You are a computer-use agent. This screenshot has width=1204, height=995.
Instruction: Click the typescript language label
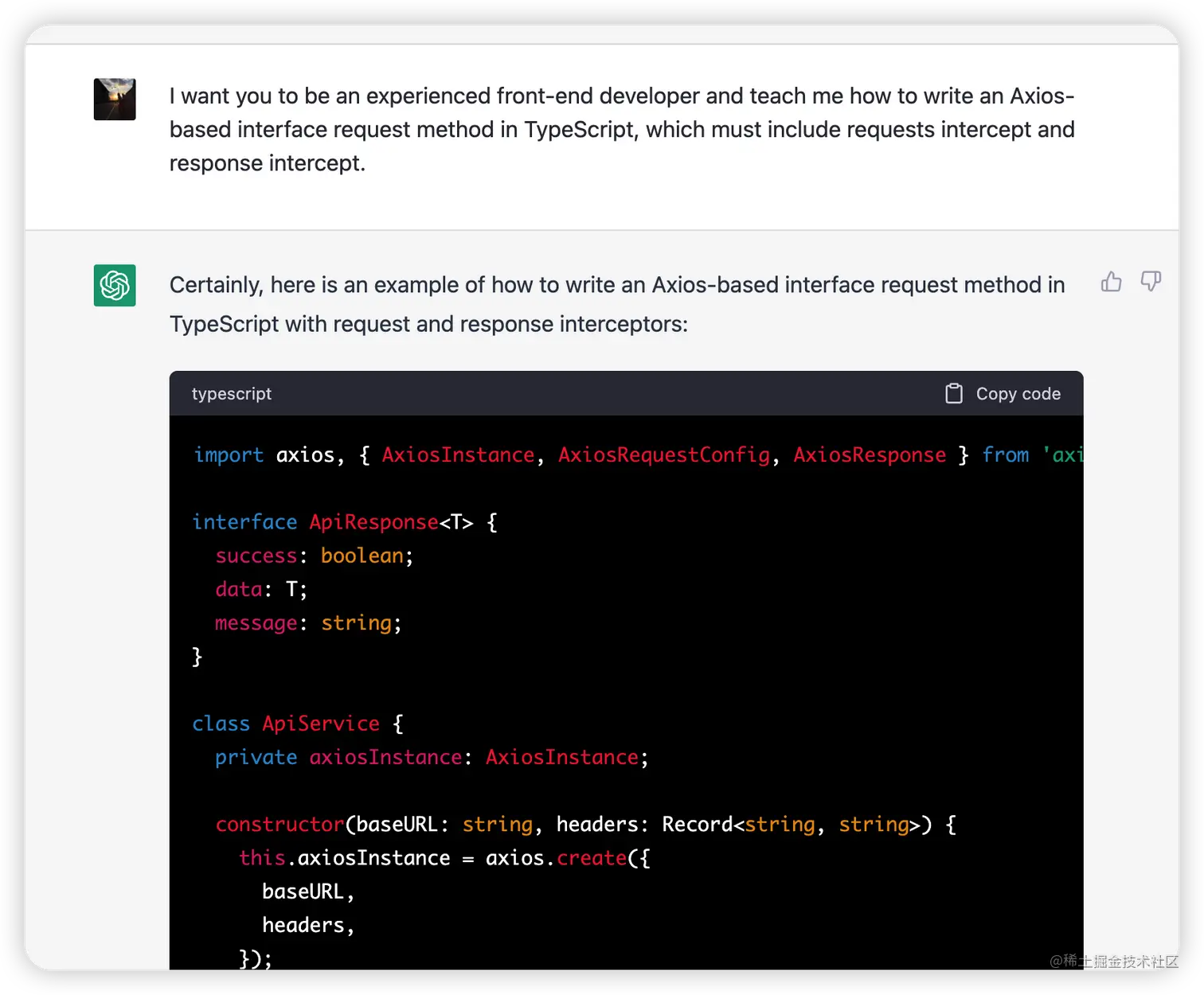pos(232,394)
